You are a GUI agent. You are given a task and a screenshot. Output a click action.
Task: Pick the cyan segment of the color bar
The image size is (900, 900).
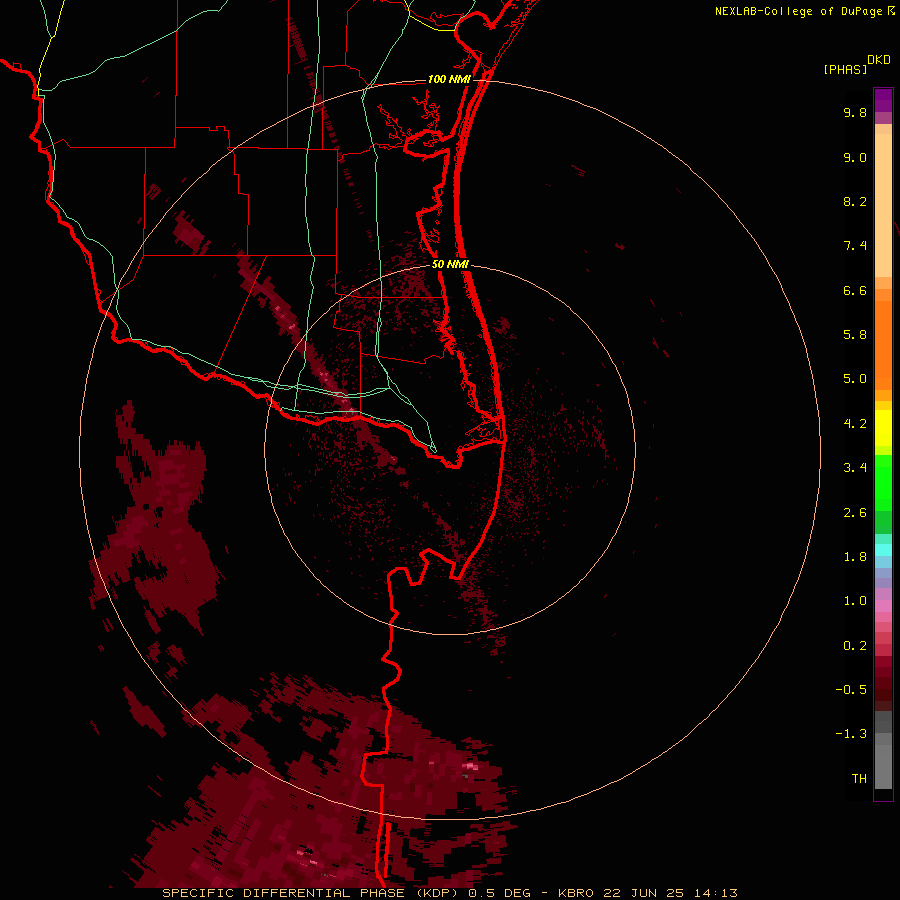883,550
